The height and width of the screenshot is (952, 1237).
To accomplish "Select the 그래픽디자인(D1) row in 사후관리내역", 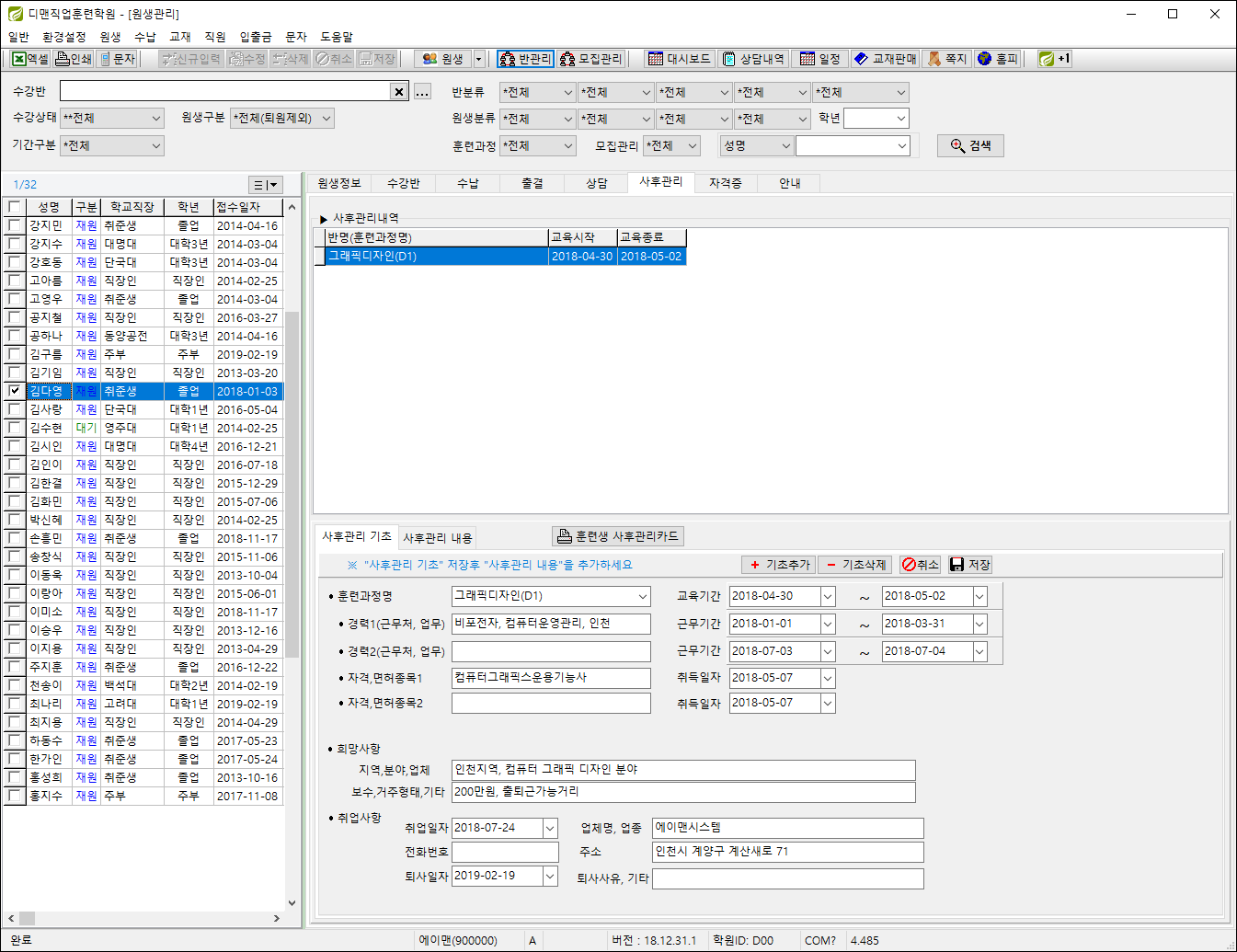I will (x=500, y=256).
